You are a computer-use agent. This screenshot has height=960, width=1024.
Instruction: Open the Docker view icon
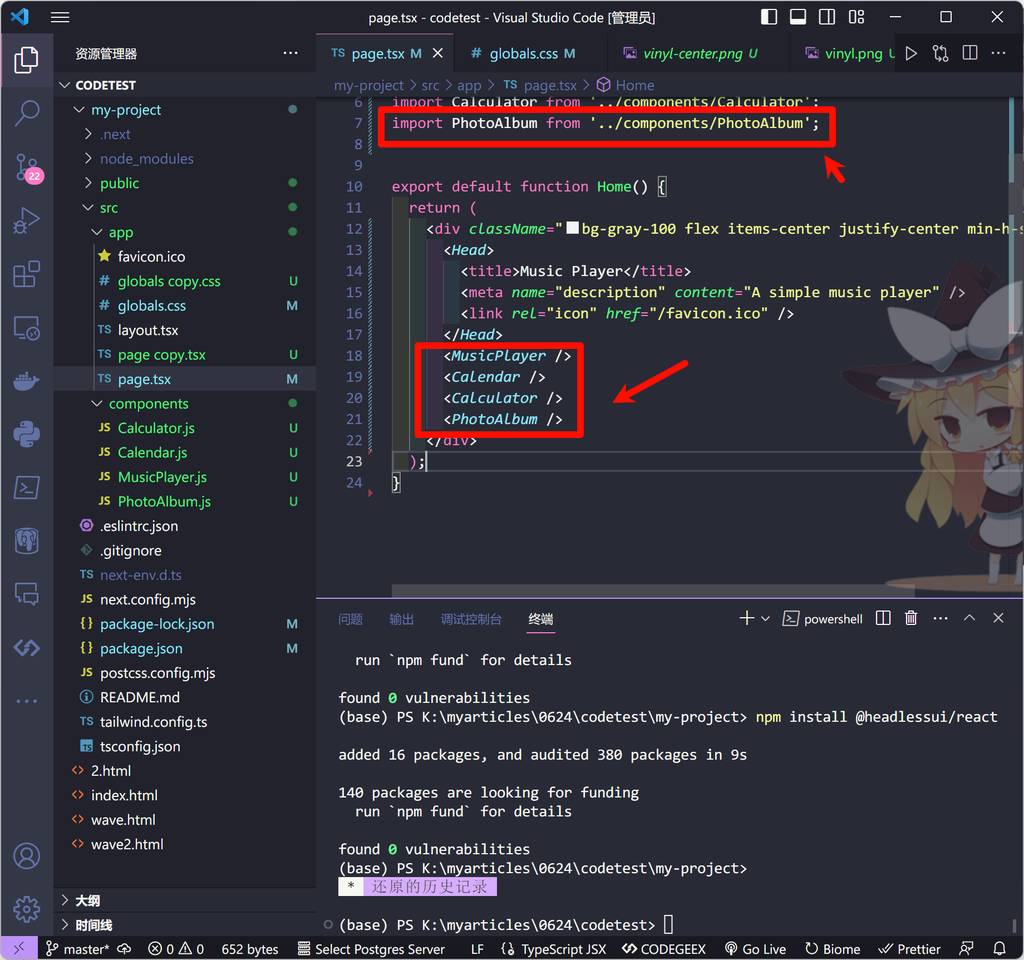point(27,381)
